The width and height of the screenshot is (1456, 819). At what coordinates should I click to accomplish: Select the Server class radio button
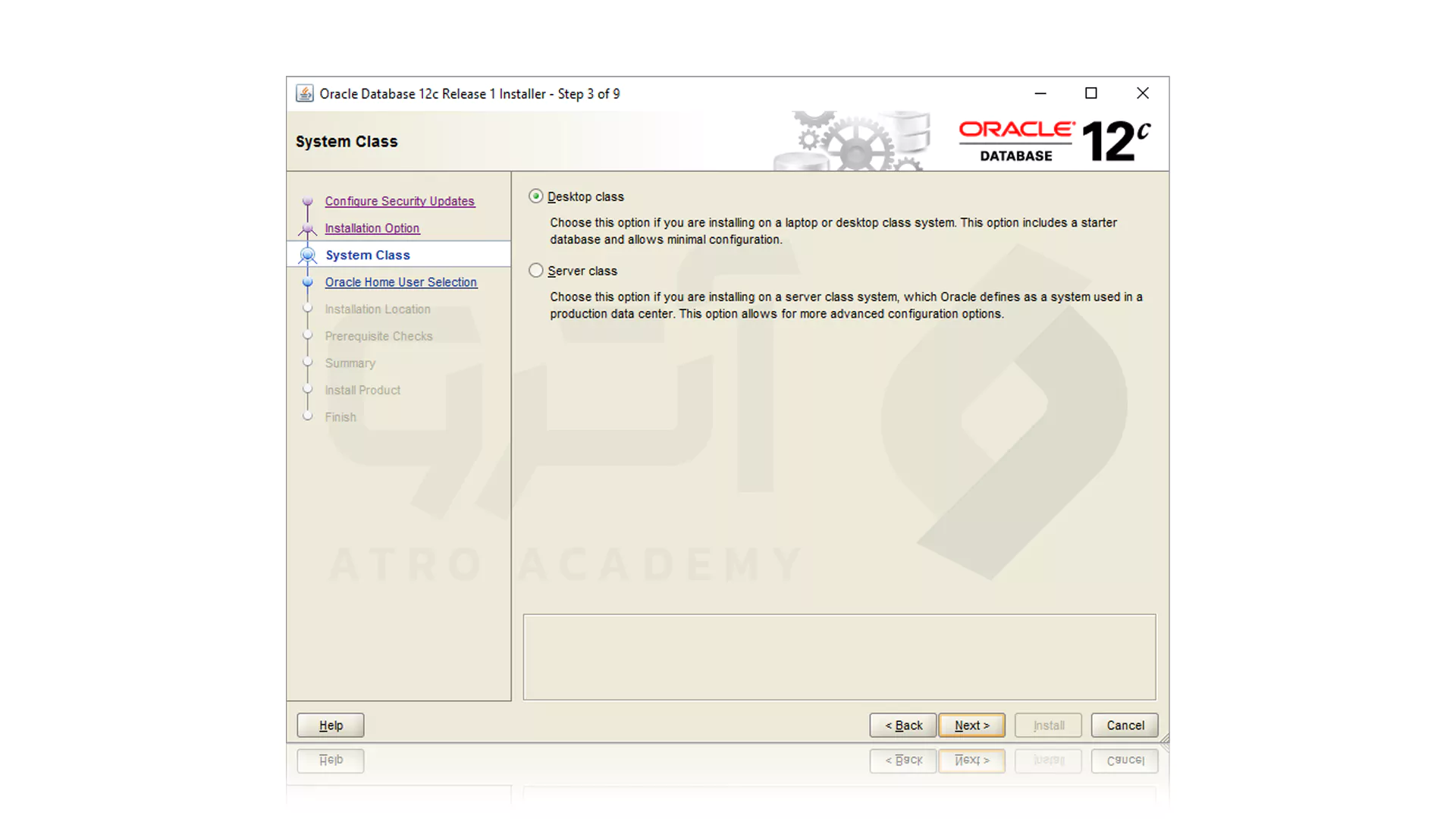pyautogui.click(x=536, y=270)
